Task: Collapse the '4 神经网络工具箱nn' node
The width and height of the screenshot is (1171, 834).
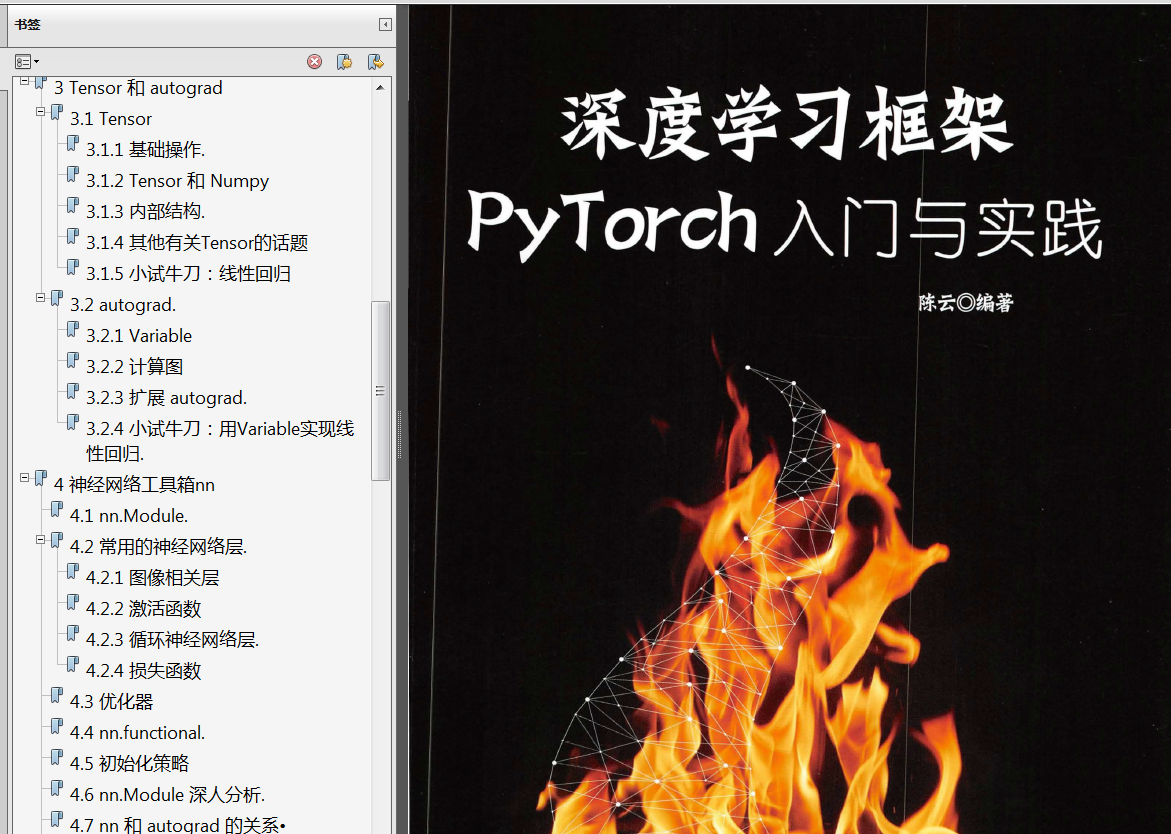Action: coord(25,478)
